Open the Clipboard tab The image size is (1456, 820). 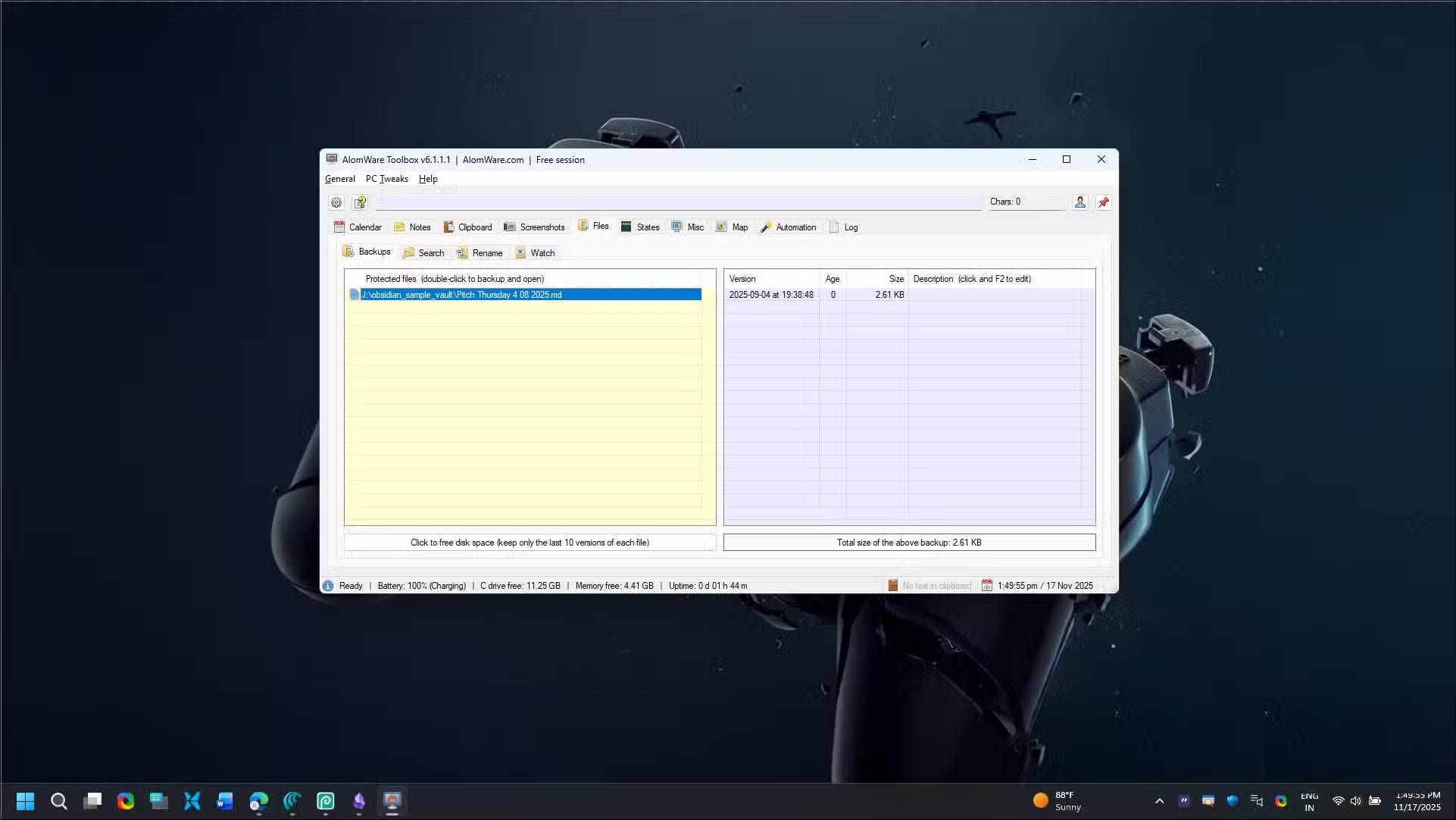467,227
